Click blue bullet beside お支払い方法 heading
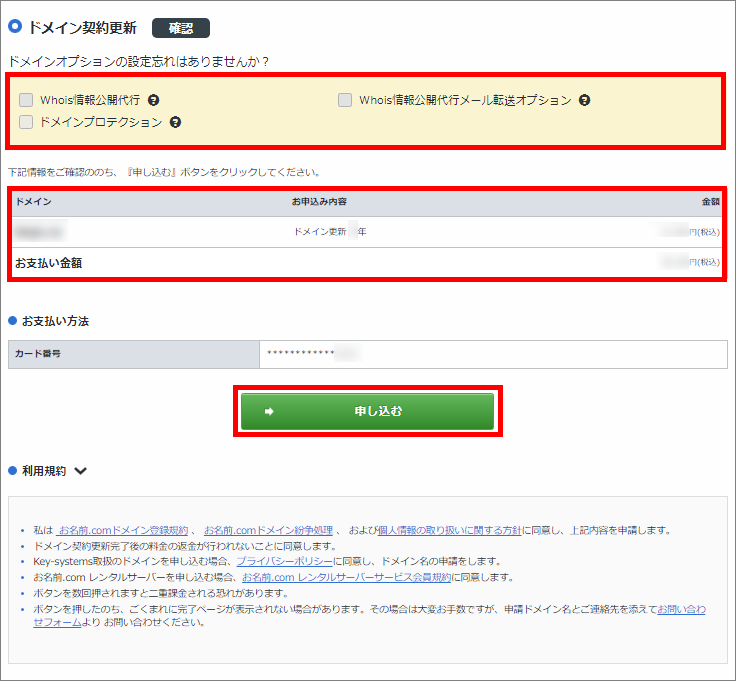This screenshot has width=736, height=681. coord(13,321)
